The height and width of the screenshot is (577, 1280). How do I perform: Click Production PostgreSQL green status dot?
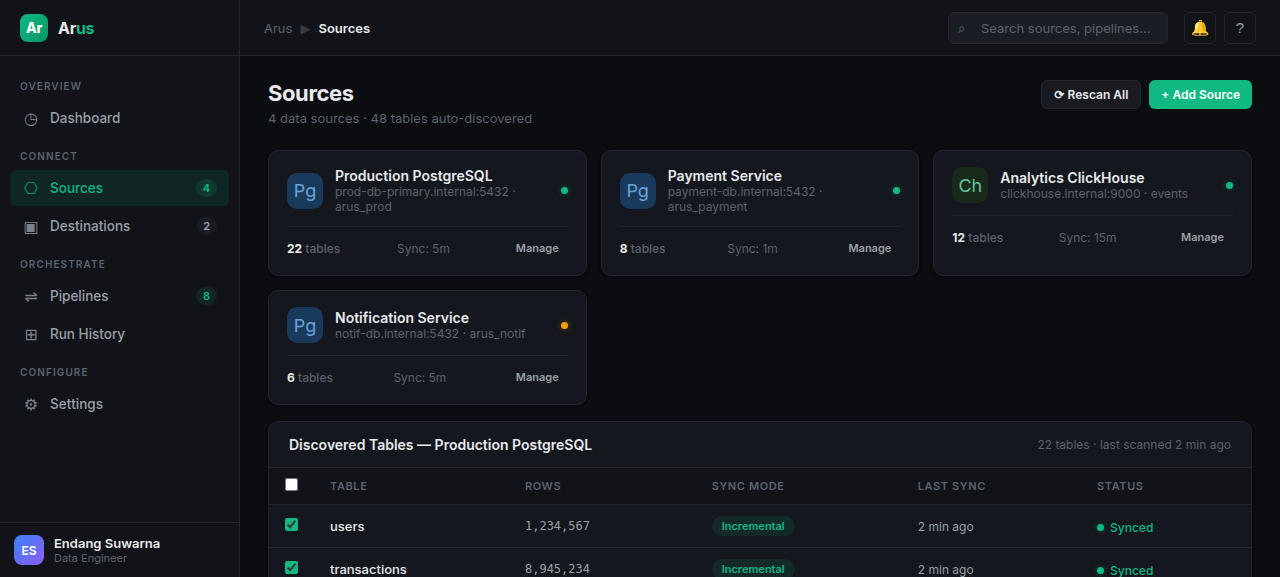coord(564,190)
